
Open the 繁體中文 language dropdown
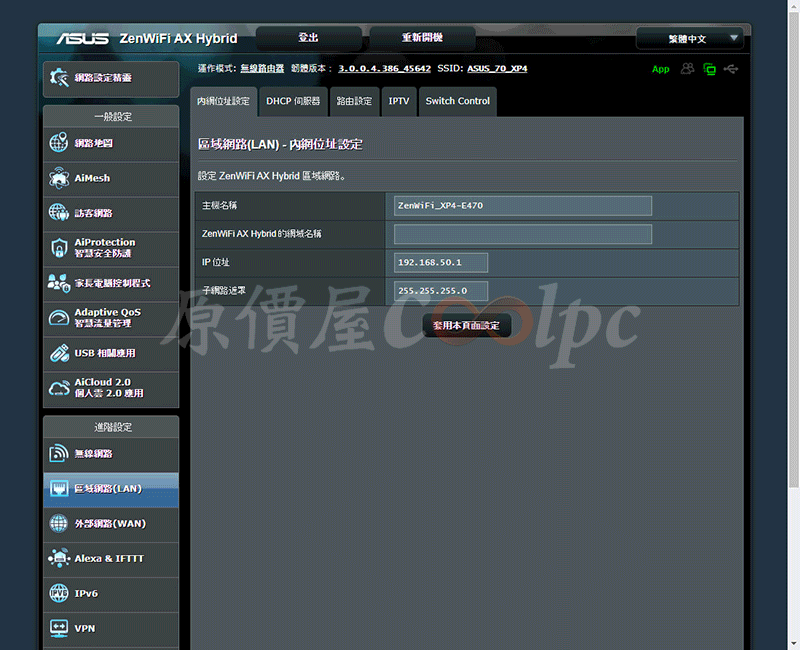point(690,38)
